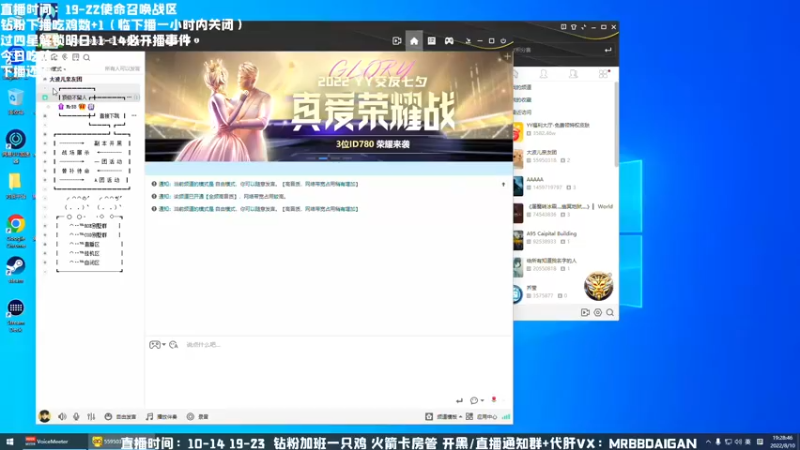This screenshot has height=450, width=800.
Task: Collapse the root channel 大波凡亲友团
Action: pos(45,79)
